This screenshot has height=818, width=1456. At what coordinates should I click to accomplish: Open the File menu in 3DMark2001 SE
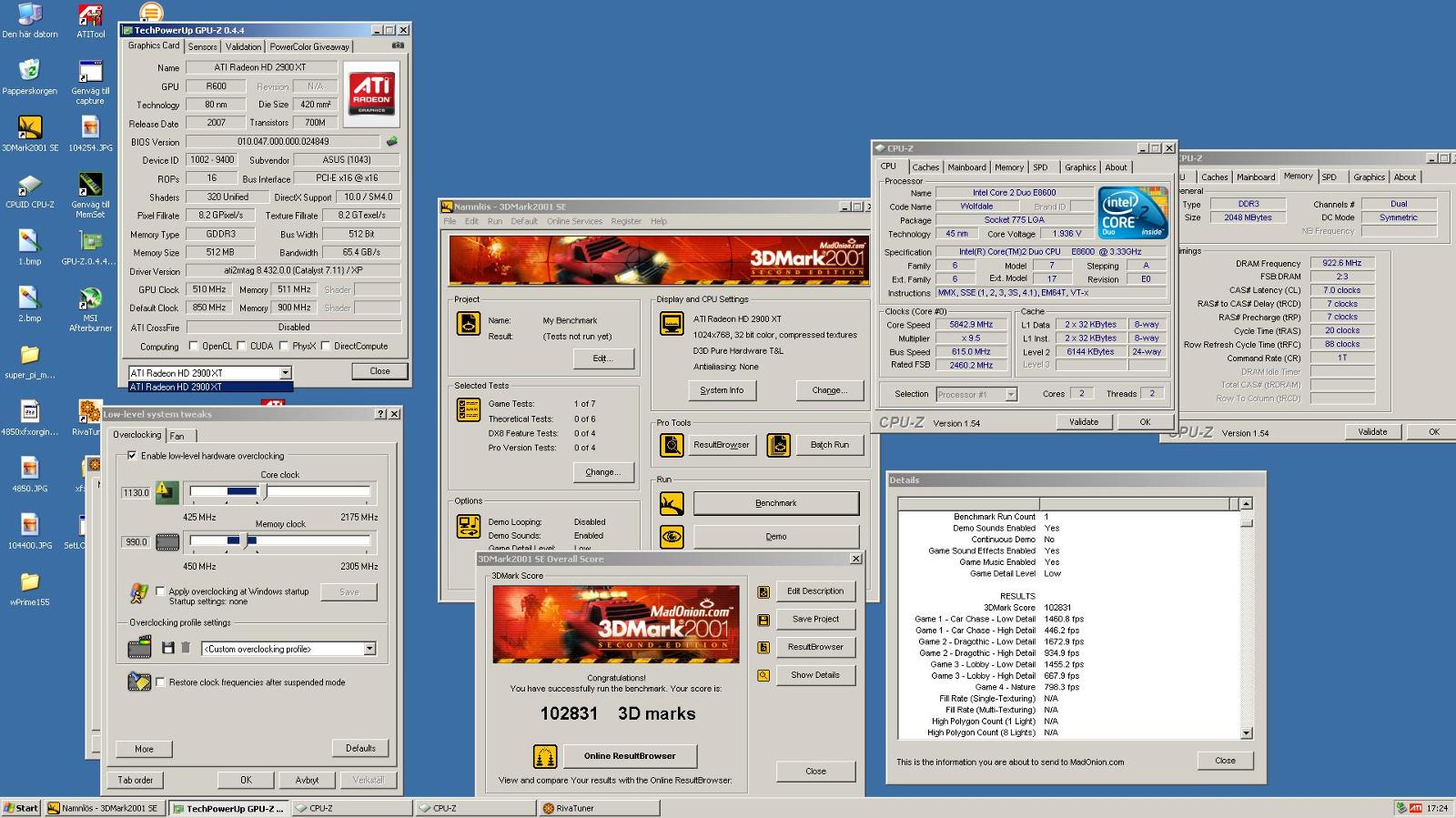coord(450,221)
